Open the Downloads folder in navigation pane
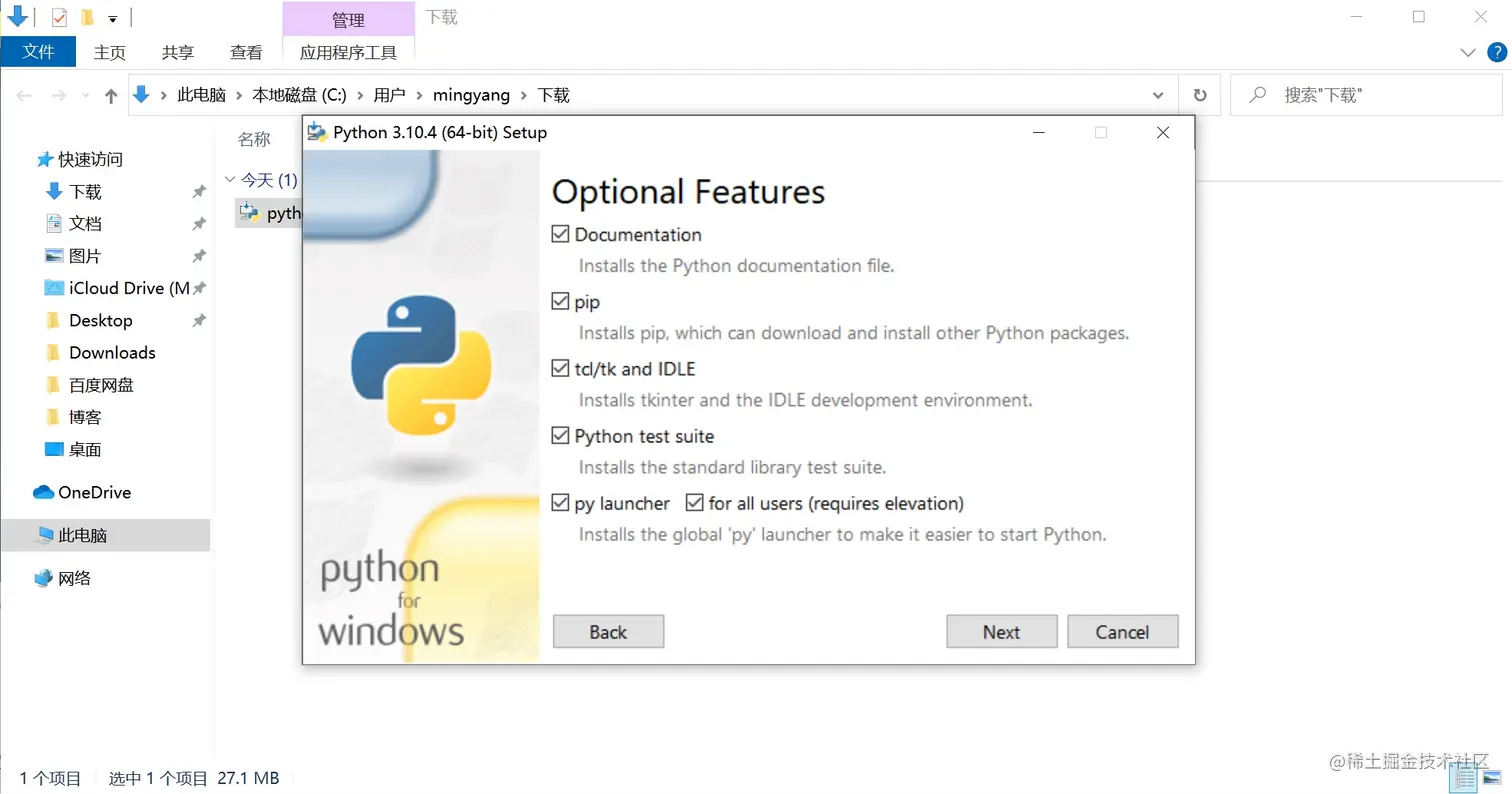The width and height of the screenshot is (1512, 794). pyautogui.click(x=112, y=352)
